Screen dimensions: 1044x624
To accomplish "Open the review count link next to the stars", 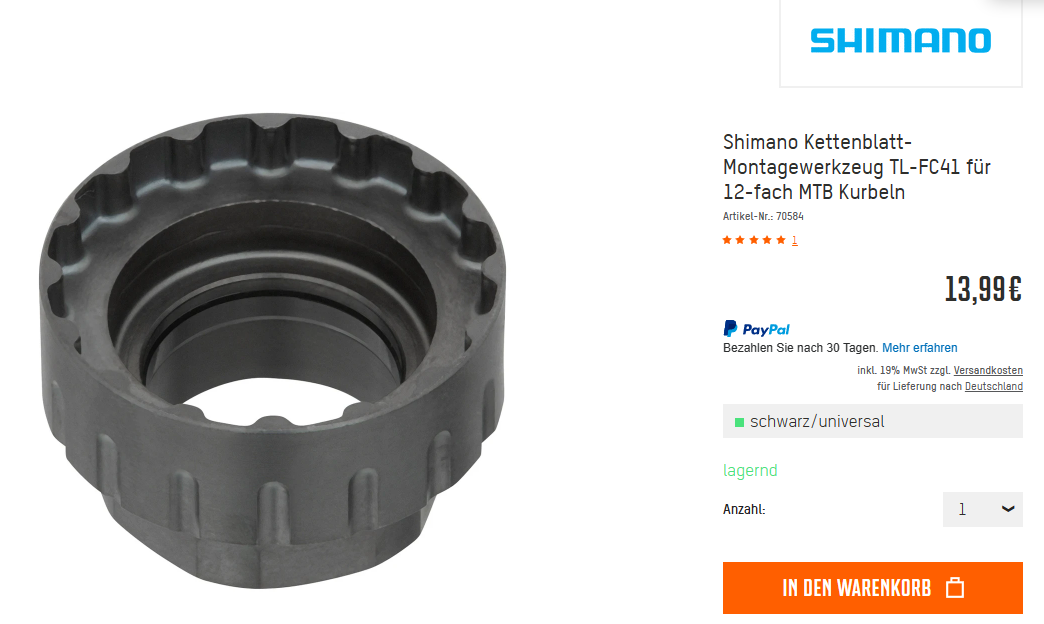I will pyautogui.click(x=794, y=240).
